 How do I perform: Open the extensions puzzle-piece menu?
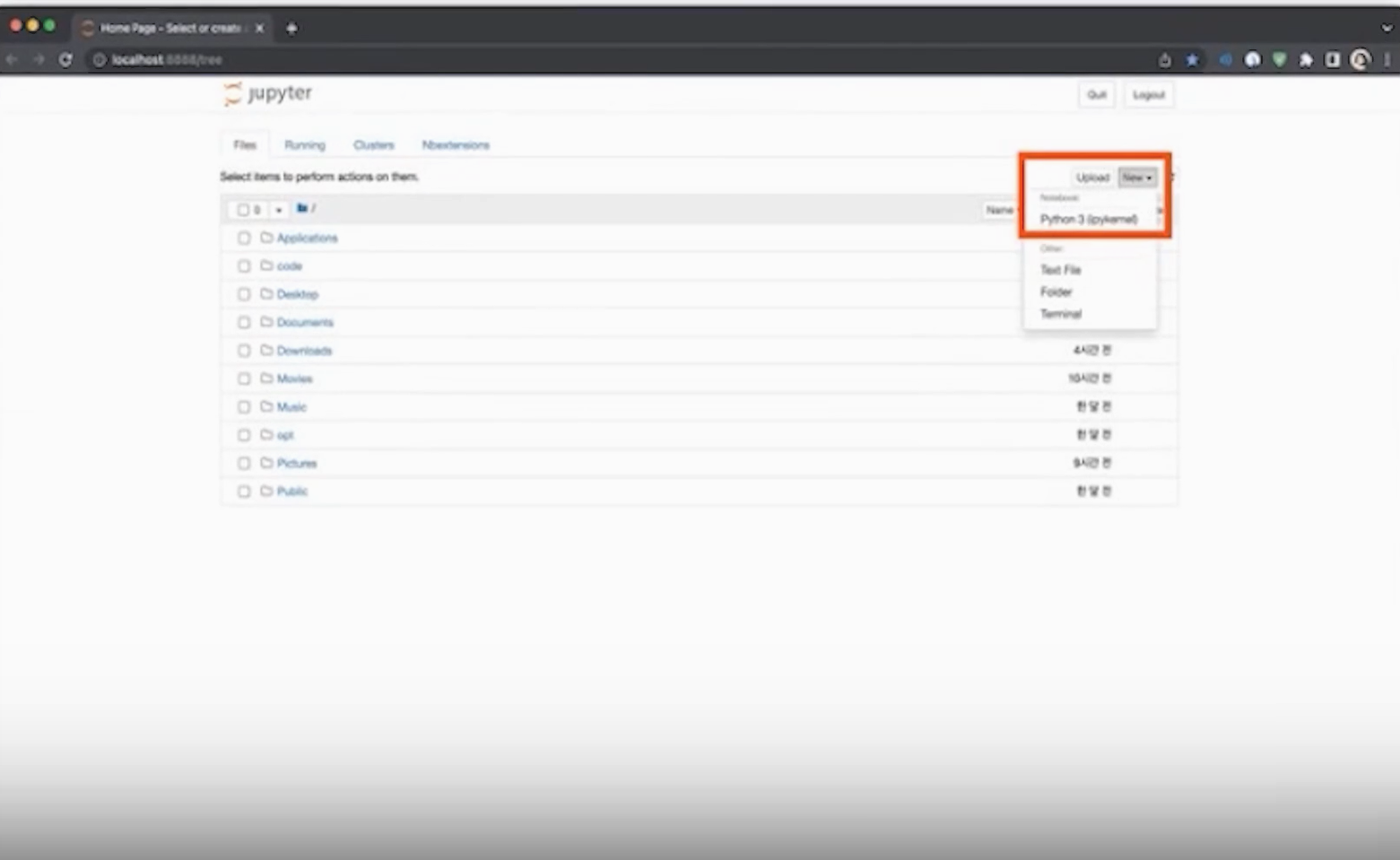pyautogui.click(x=1306, y=59)
